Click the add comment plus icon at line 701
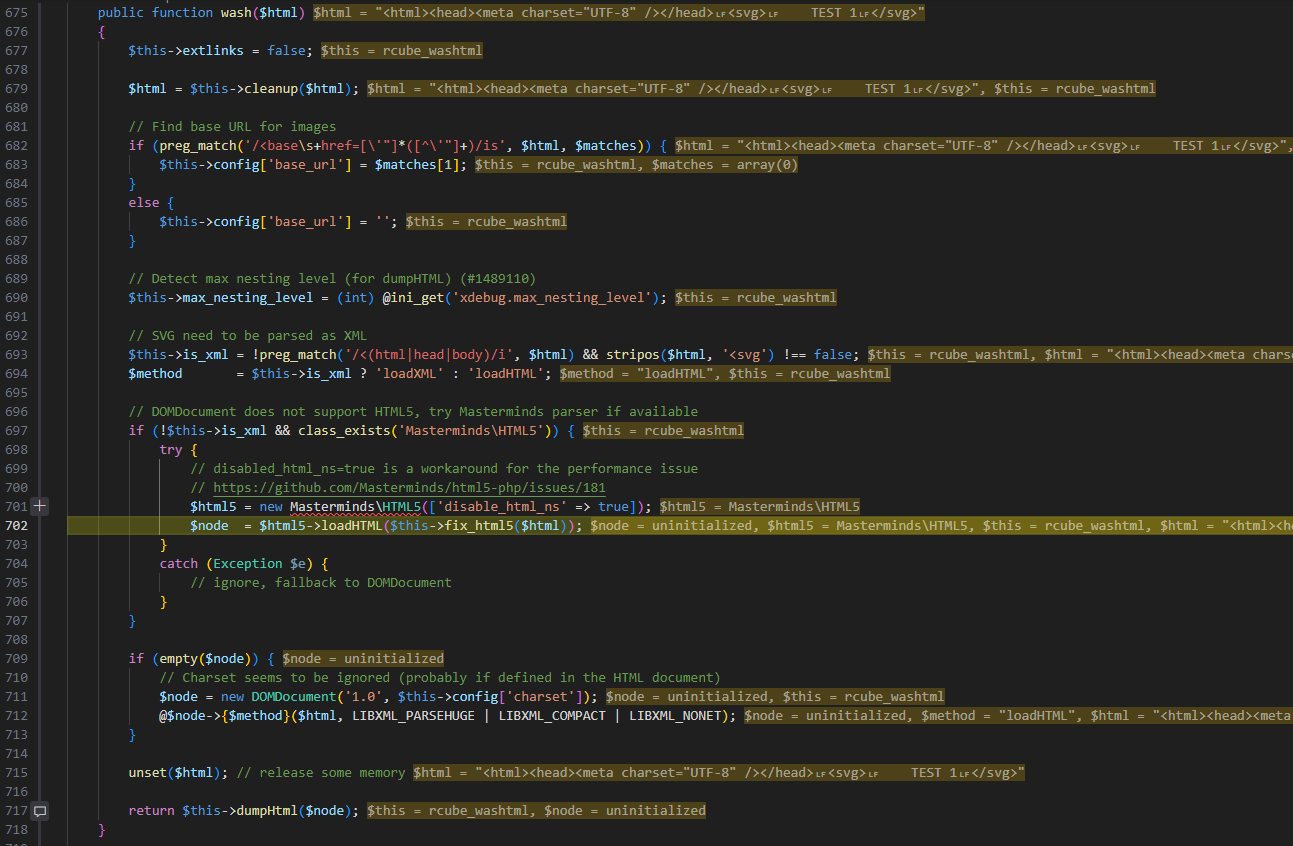This screenshot has height=846, width=1293. [40, 506]
